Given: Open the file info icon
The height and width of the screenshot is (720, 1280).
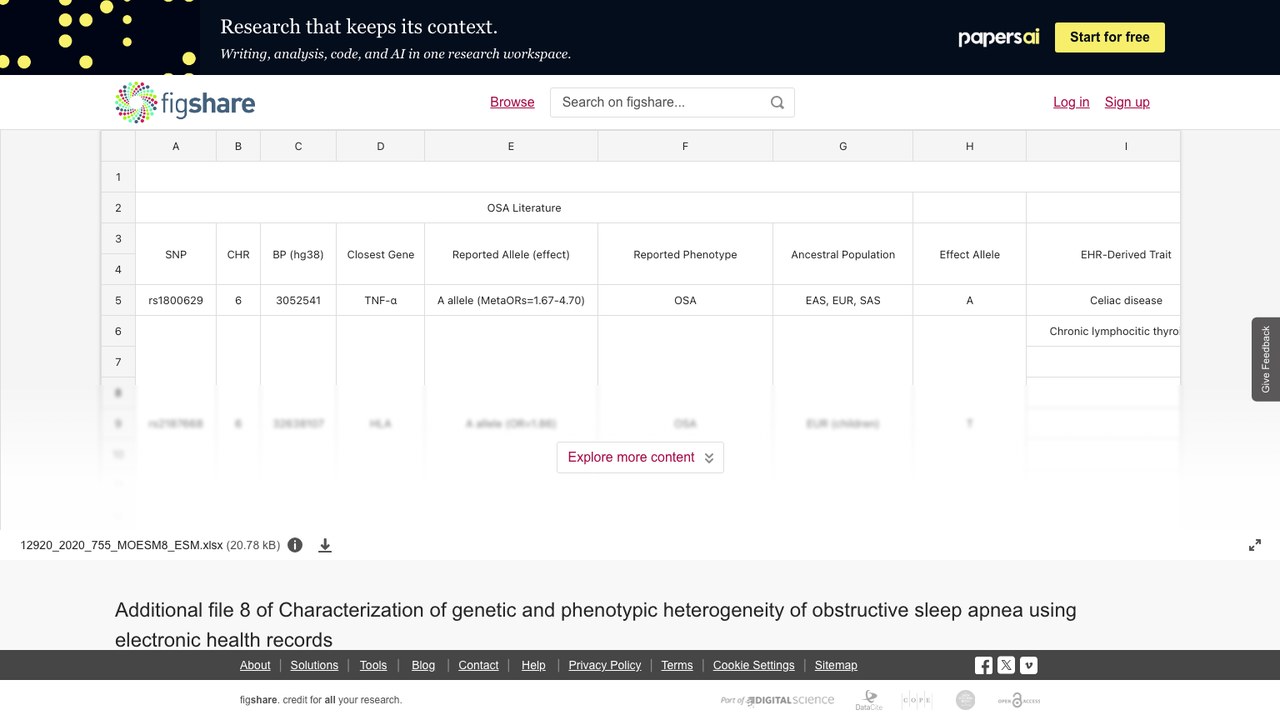Looking at the screenshot, I should [x=295, y=545].
